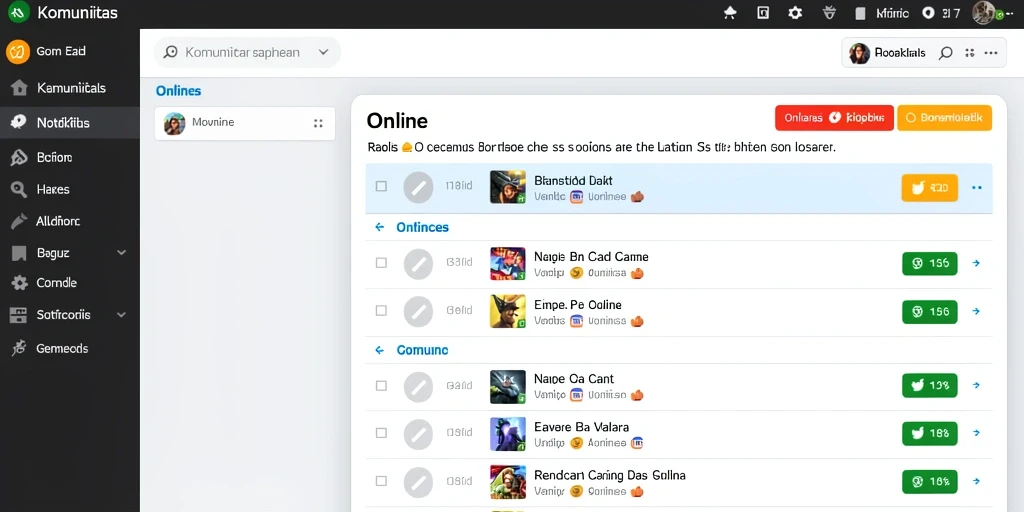
Task: Click the orange Gom Ead sidebar icon
Action: 18,51
